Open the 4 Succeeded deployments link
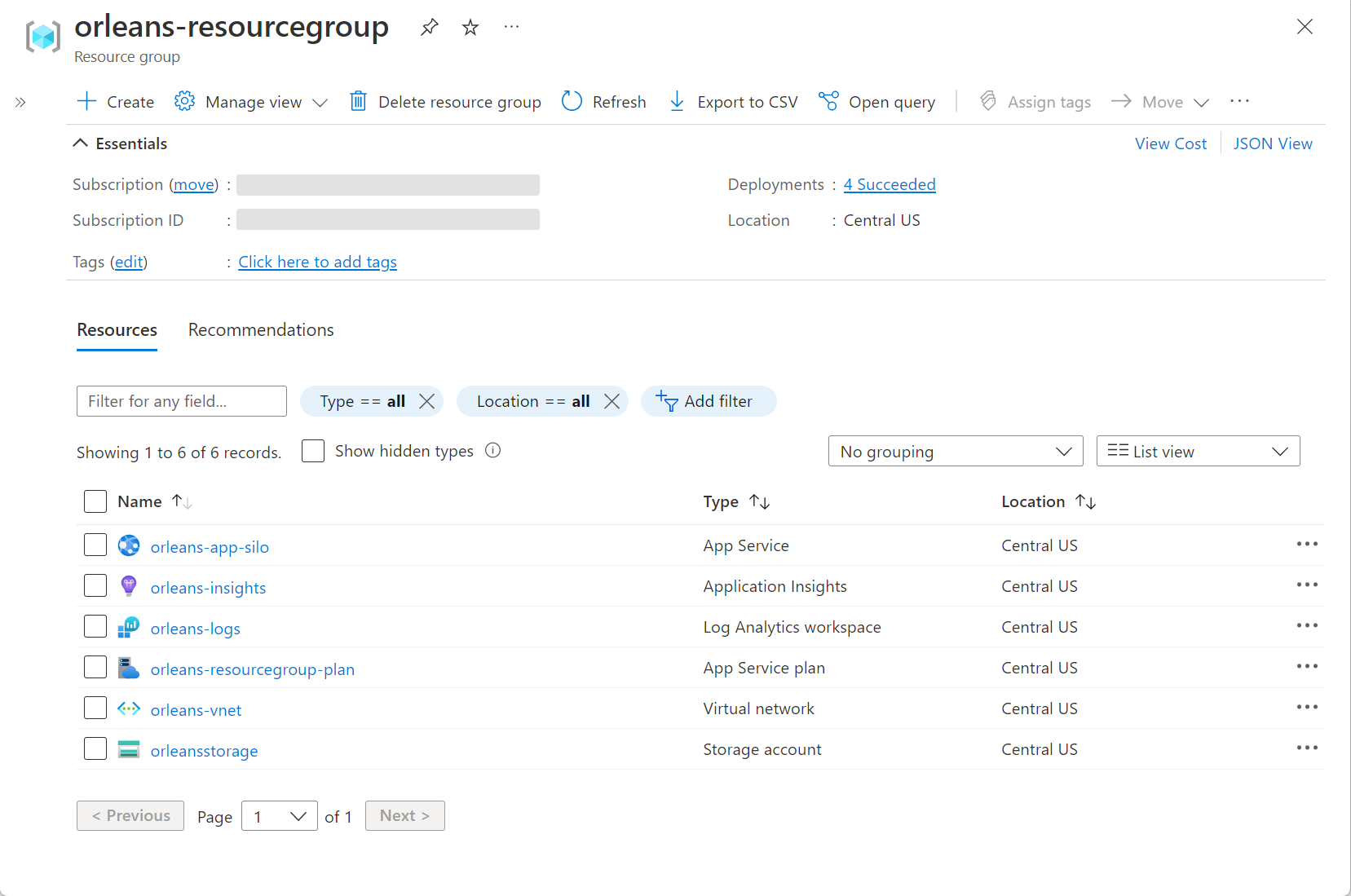This screenshot has width=1351, height=896. 889,184
